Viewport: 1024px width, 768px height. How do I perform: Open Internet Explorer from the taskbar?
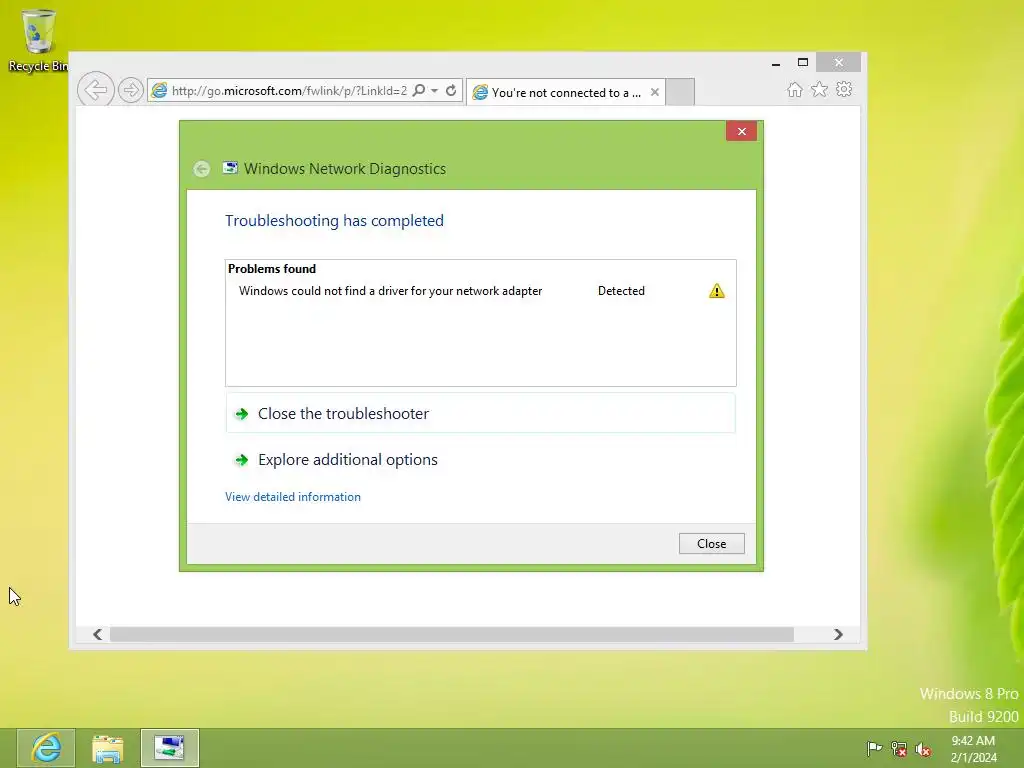[46, 748]
